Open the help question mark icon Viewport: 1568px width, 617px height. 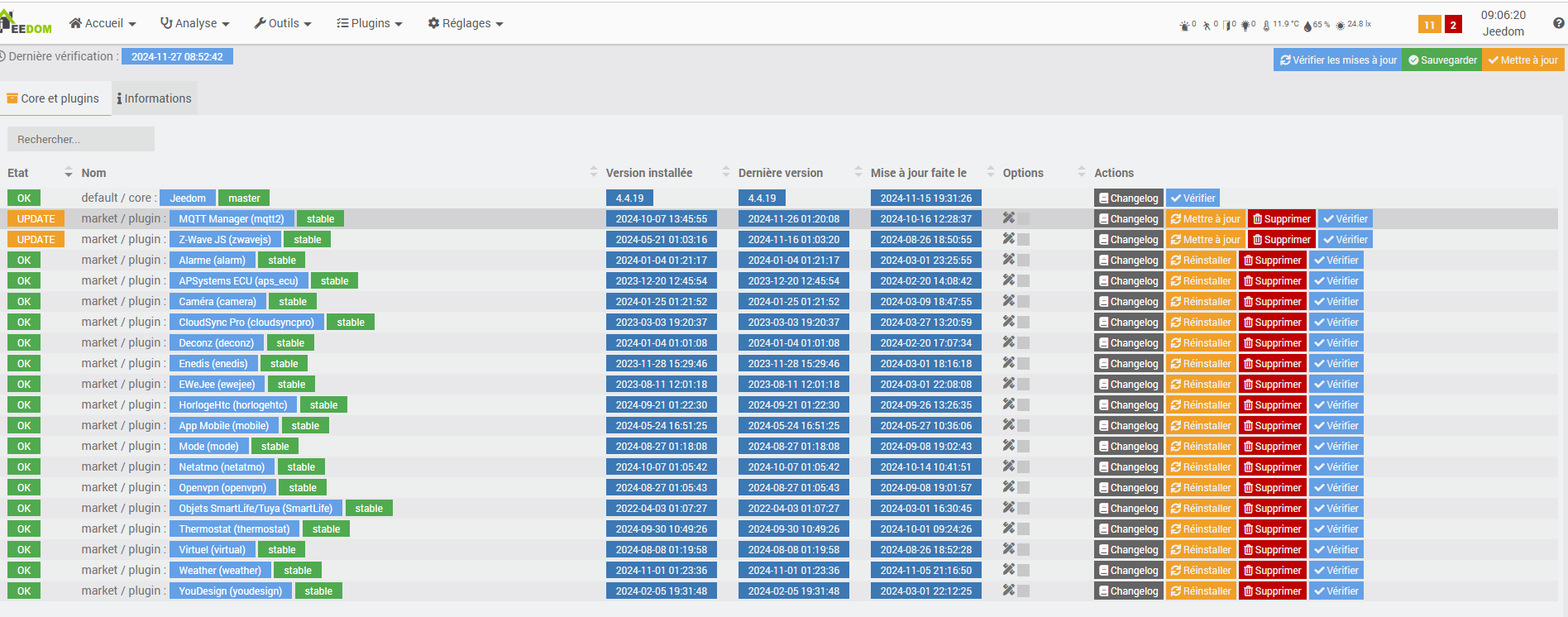pos(1559,23)
